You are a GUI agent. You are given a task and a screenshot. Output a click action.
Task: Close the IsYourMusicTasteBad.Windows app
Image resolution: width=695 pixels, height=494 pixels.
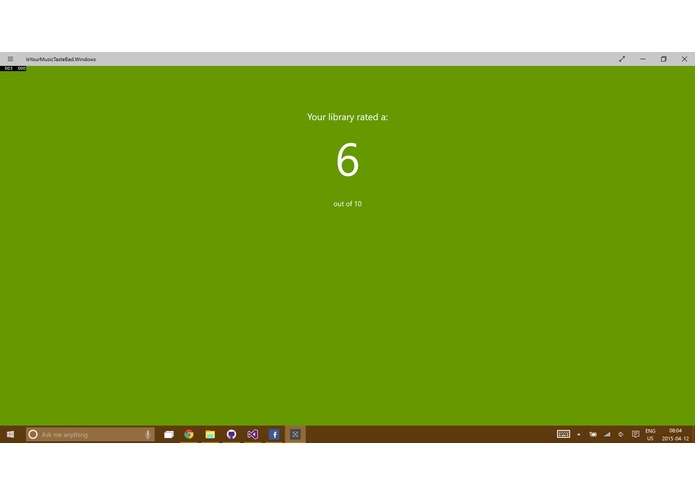click(684, 59)
